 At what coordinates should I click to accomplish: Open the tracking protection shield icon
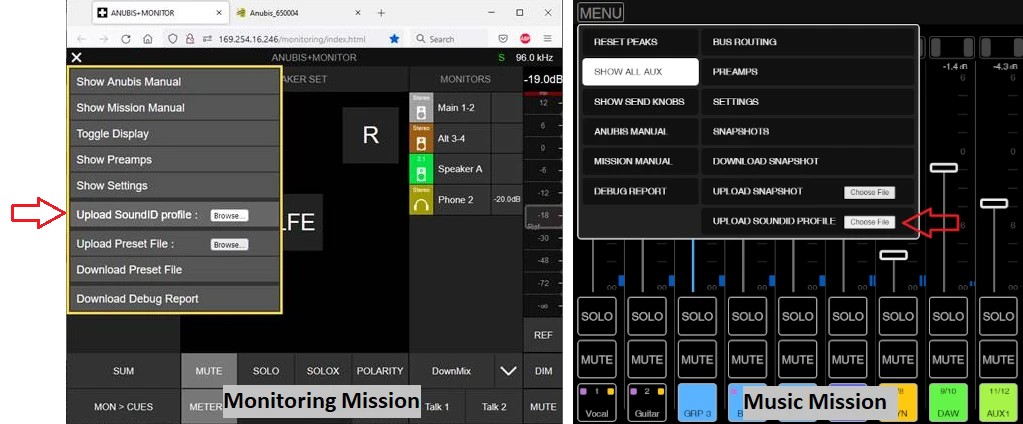click(173, 39)
